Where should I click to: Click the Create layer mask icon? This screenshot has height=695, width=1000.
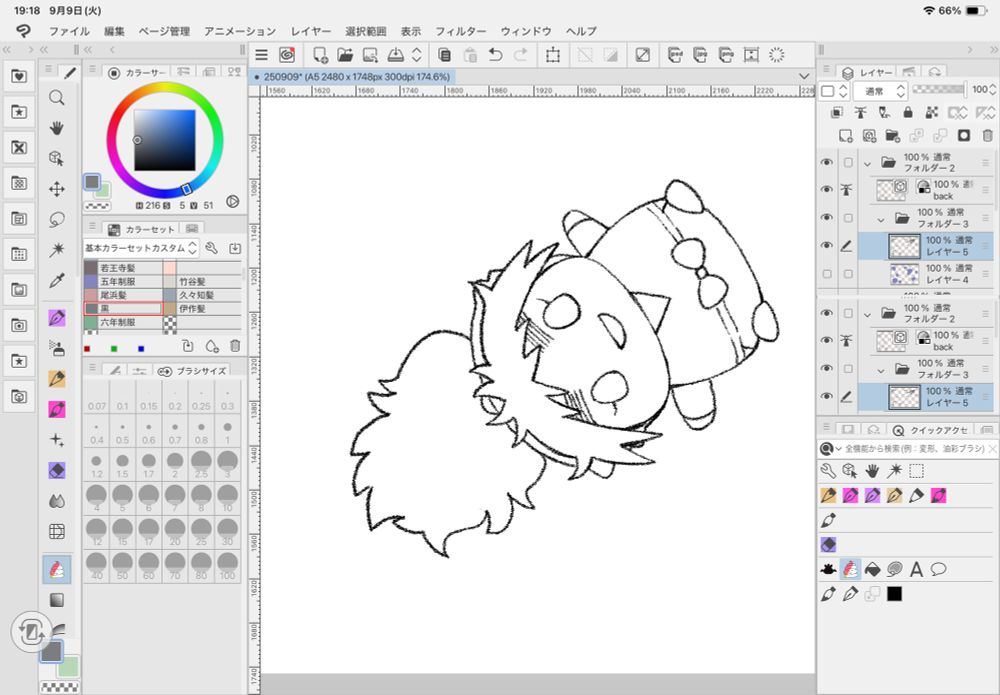(x=964, y=136)
